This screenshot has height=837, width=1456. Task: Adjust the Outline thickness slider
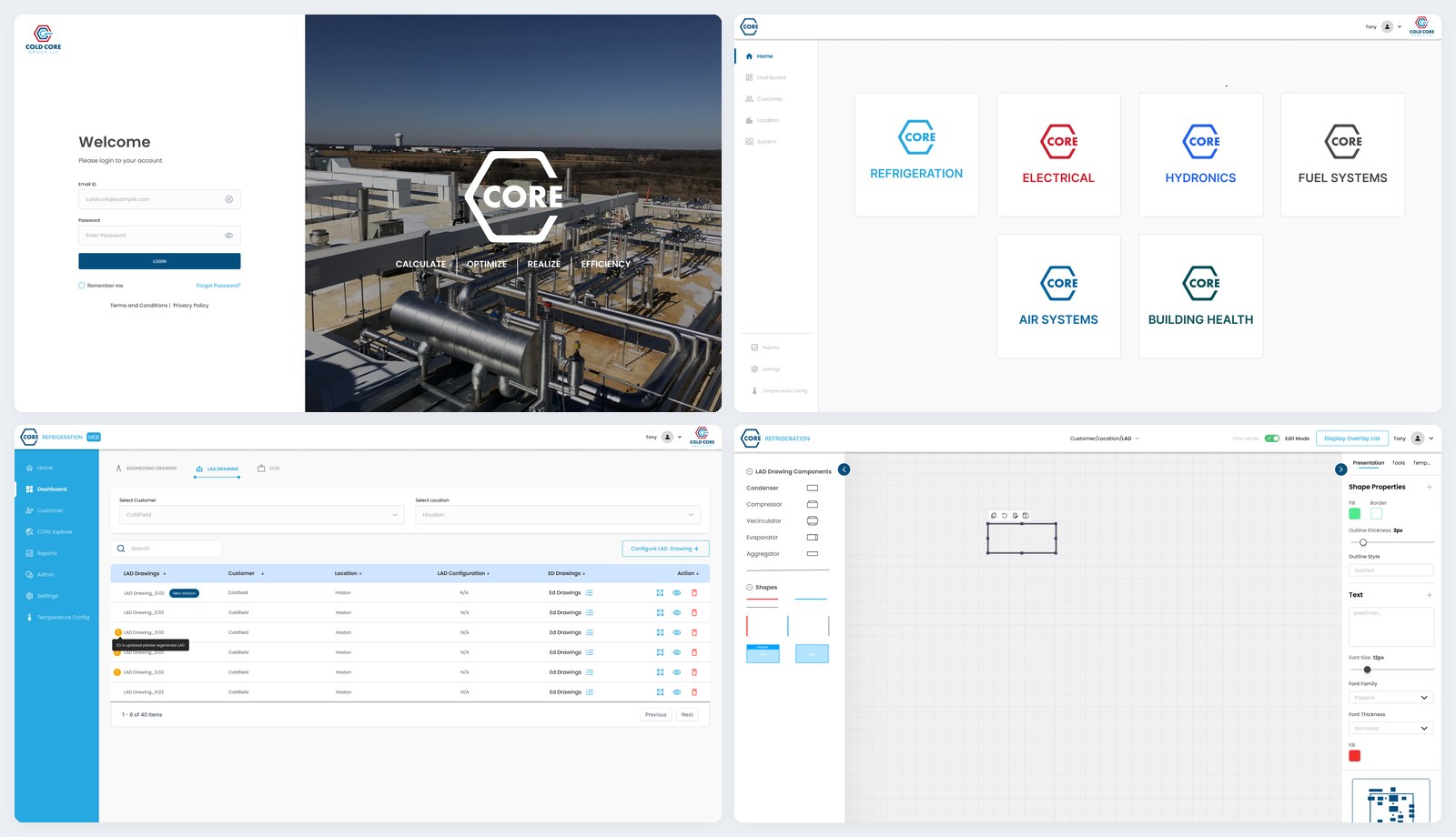(1362, 542)
